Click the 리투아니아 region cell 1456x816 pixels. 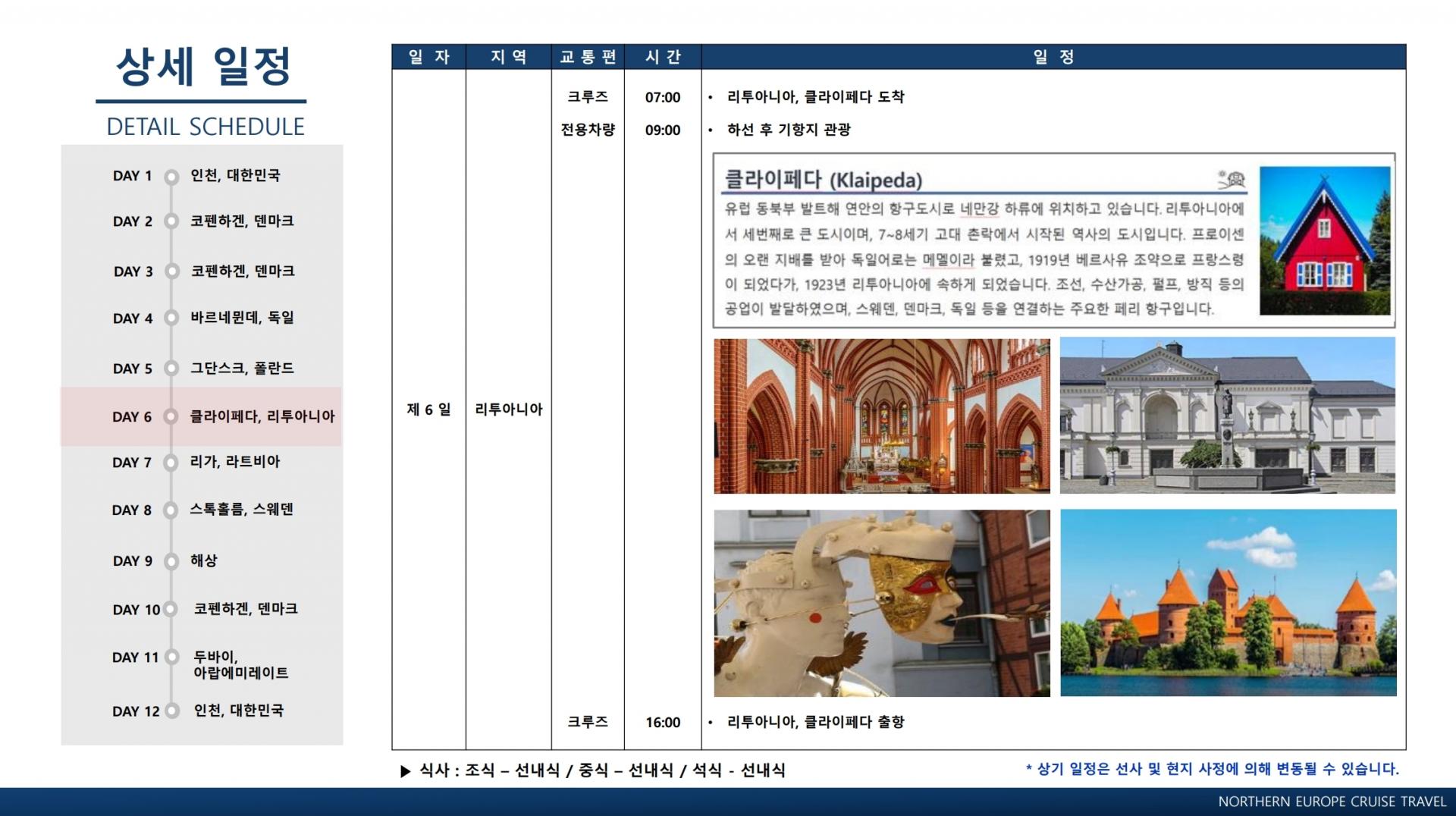click(508, 410)
